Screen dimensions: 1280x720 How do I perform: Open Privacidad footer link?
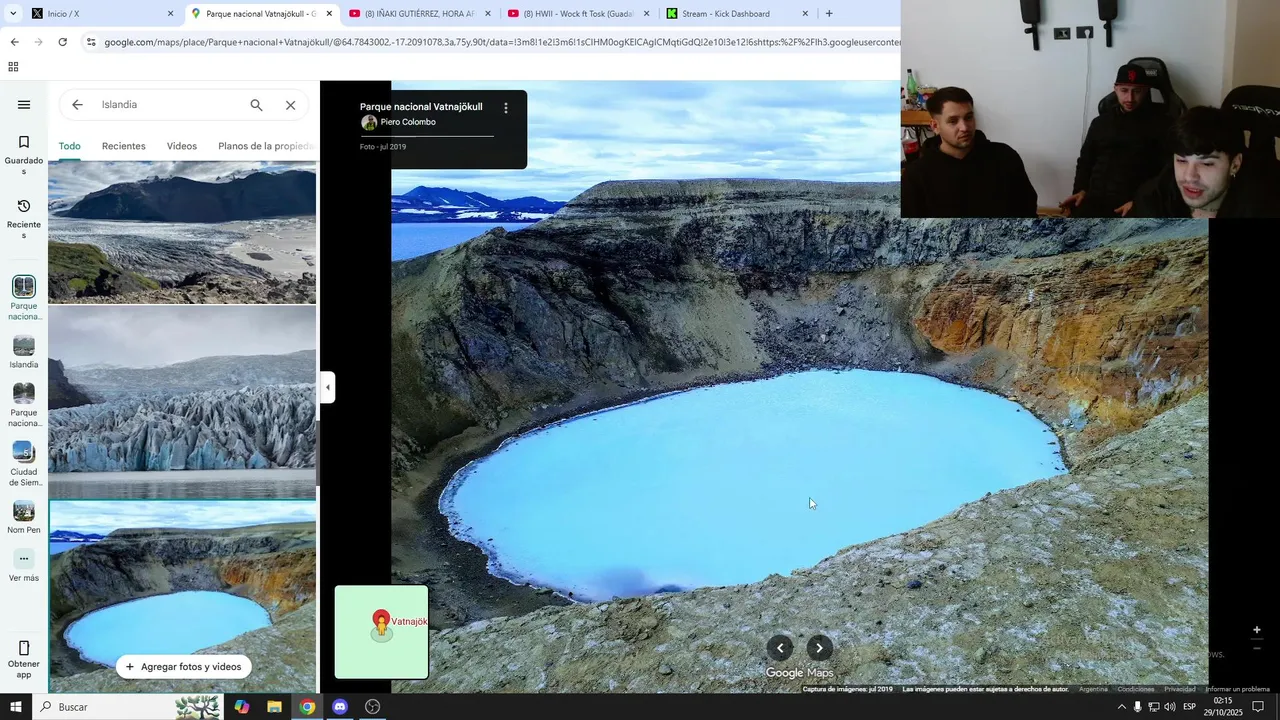click(1180, 689)
